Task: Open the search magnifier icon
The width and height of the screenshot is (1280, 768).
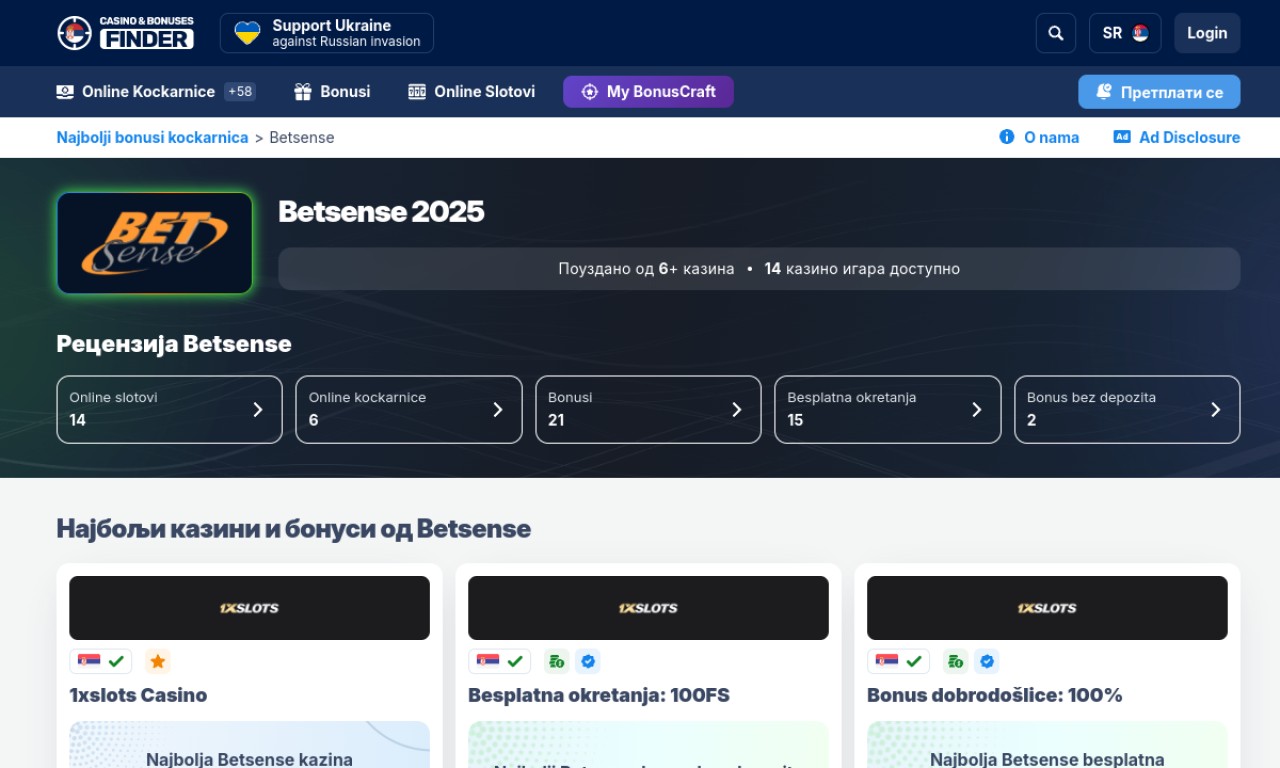Action: tap(1056, 33)
